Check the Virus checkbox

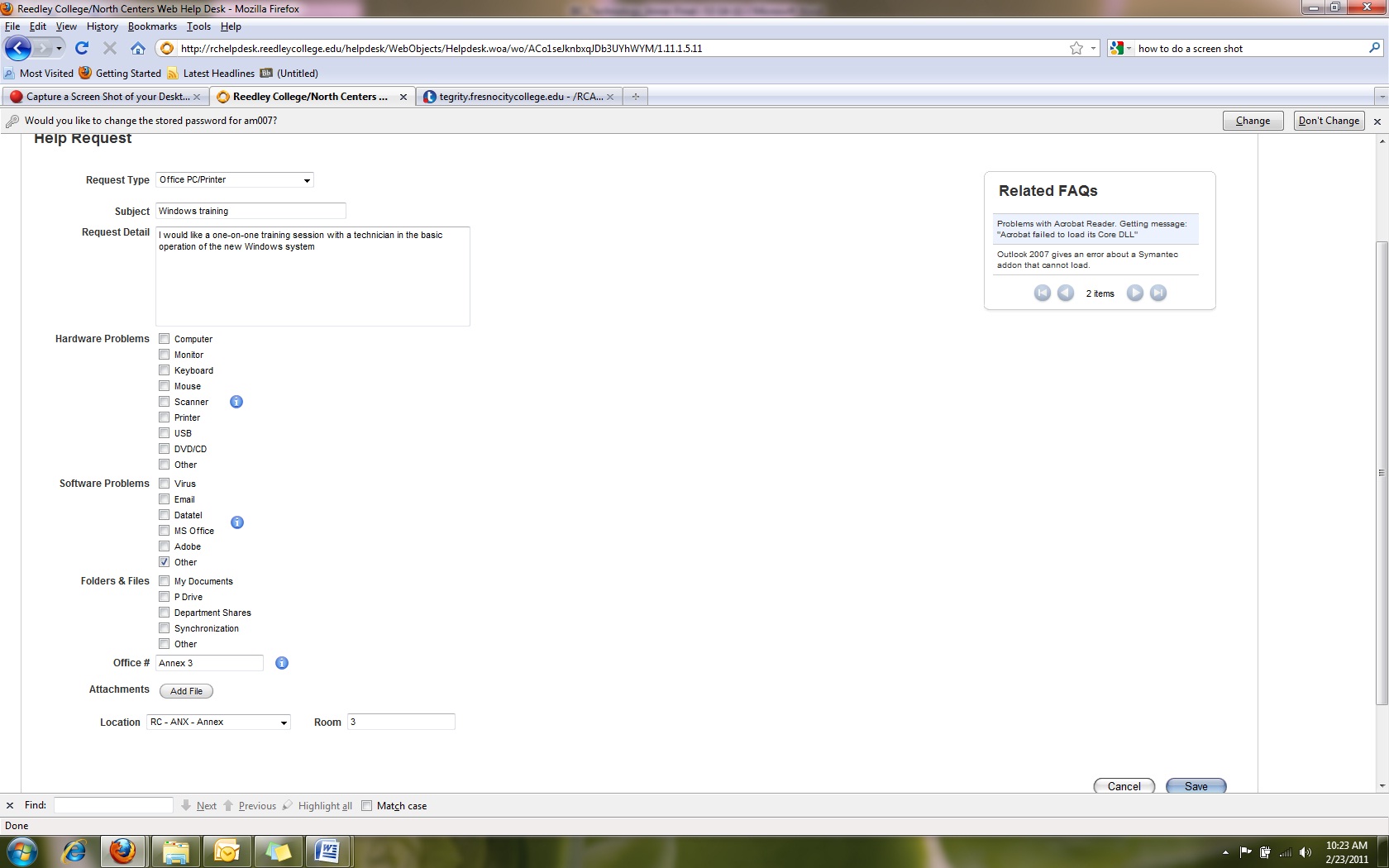pos(165,484)
